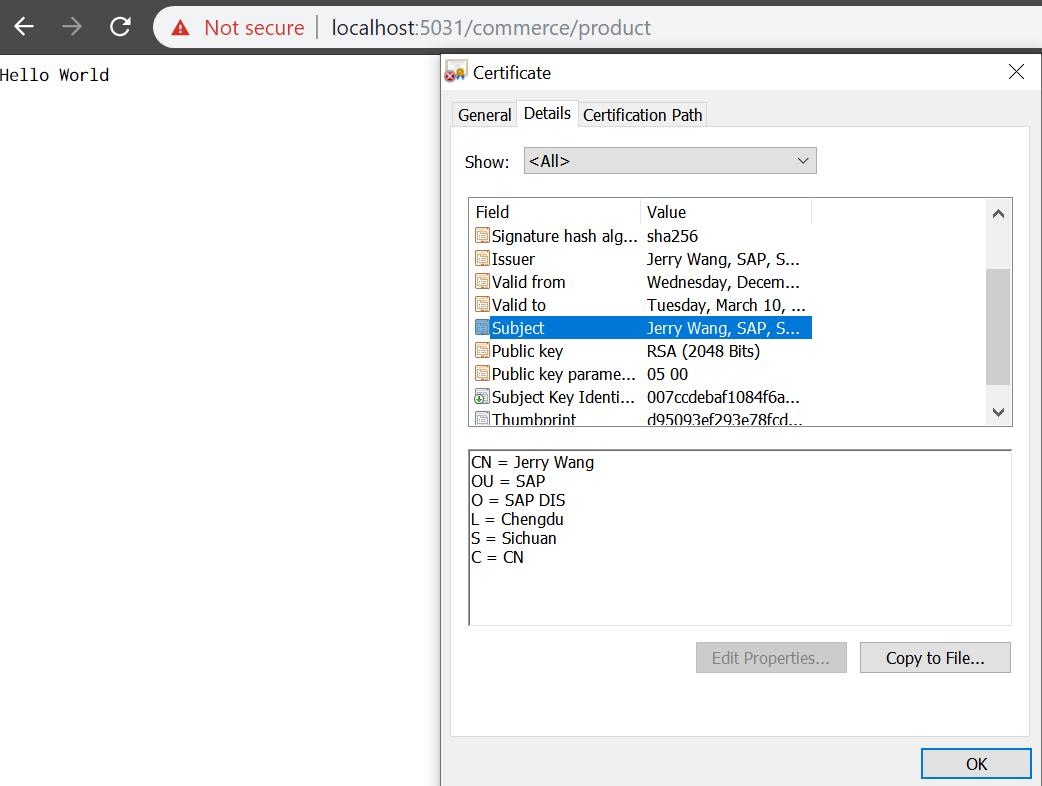Click the Tuesday, March 10 value
Screen dimensions: 1042x786
[726, 305]
